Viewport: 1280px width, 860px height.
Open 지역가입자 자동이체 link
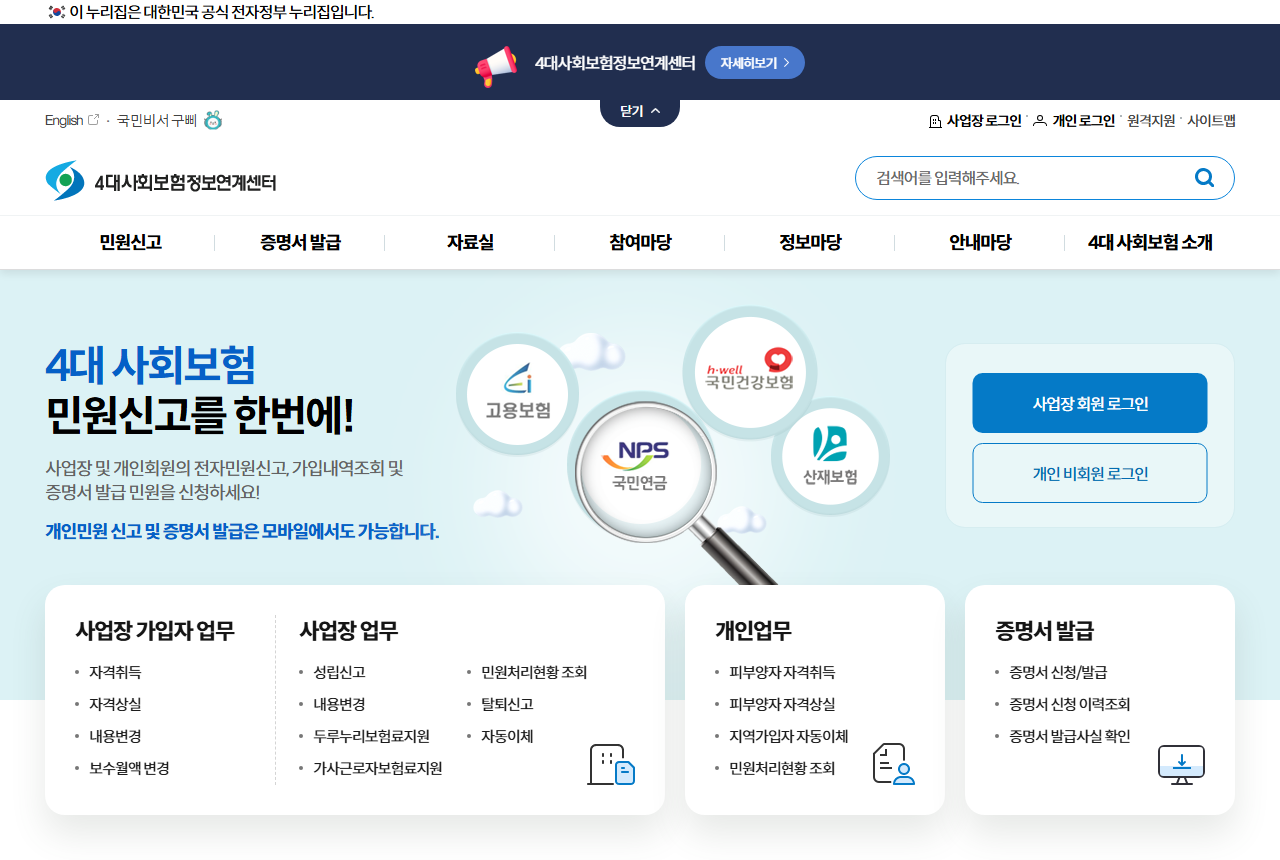[x=788, y=736]
